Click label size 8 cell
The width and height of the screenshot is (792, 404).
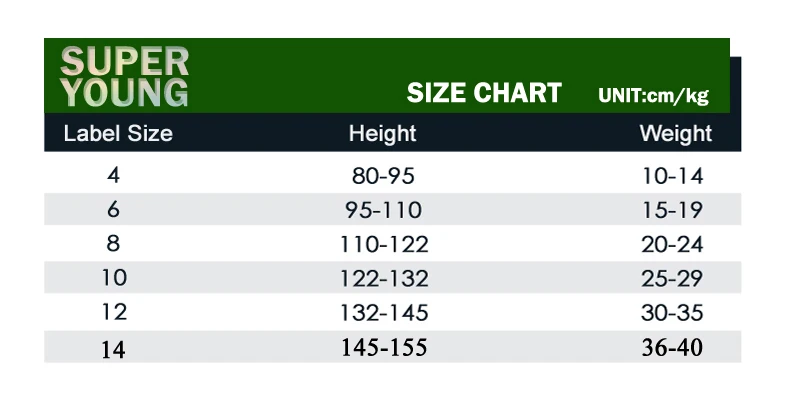113,243
